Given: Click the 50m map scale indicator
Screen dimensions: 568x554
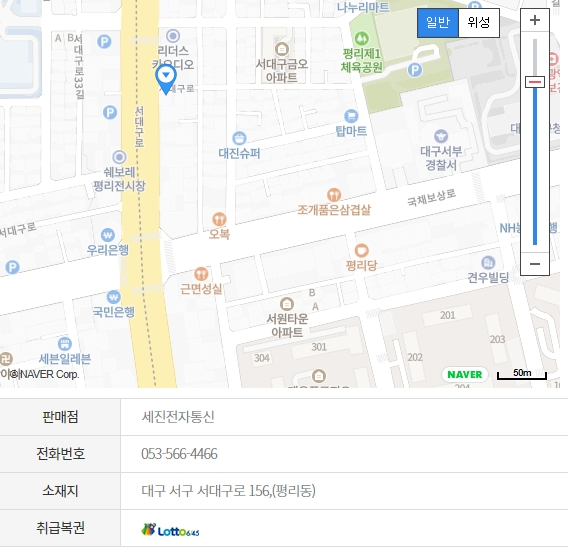Looking at the screenshot, I should [522, 374].
